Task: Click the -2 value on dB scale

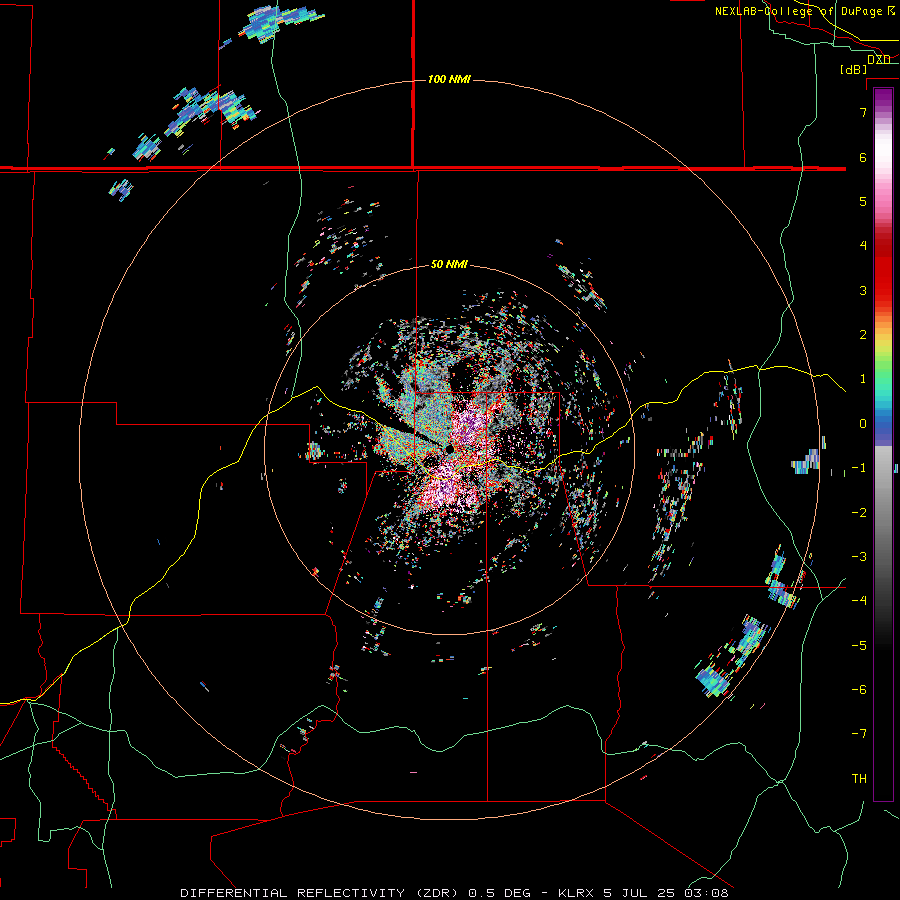Action: click(x=859, y=513)
